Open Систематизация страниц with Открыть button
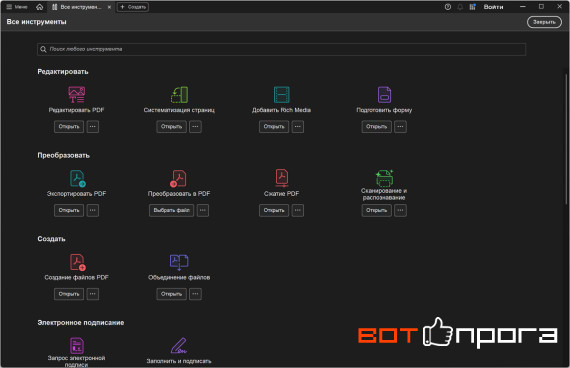570x368 pixels. pos(172,127)
